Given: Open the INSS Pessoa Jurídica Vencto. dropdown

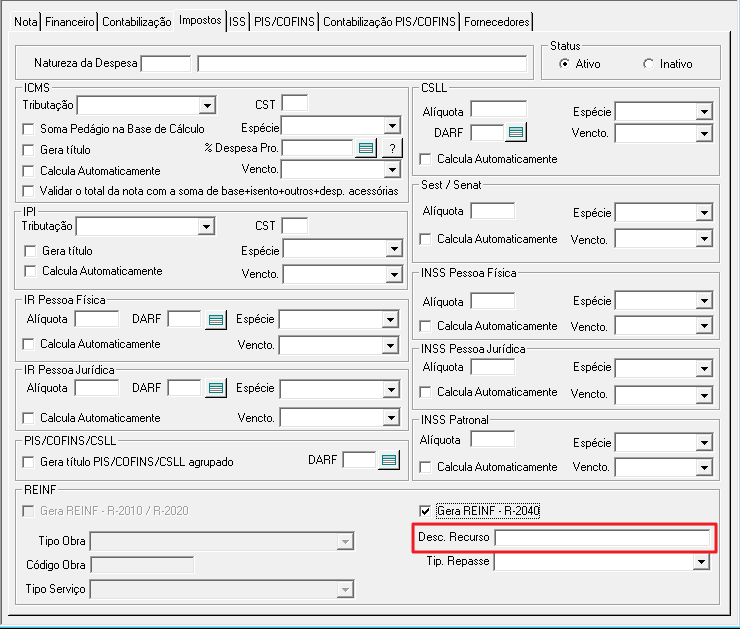Looking at the screenshot, I should coord(704,395).
